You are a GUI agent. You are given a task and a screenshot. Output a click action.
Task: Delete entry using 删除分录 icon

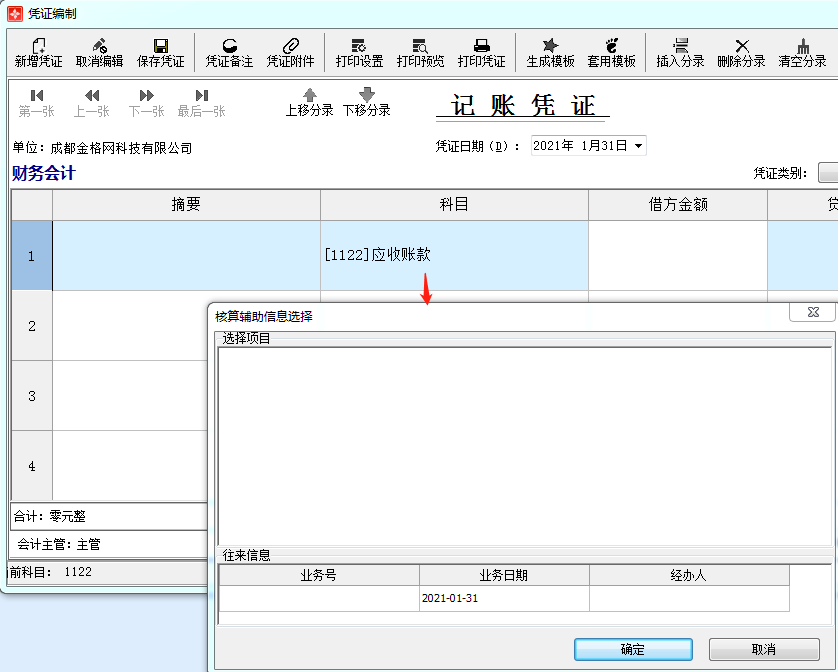[741, 52]
